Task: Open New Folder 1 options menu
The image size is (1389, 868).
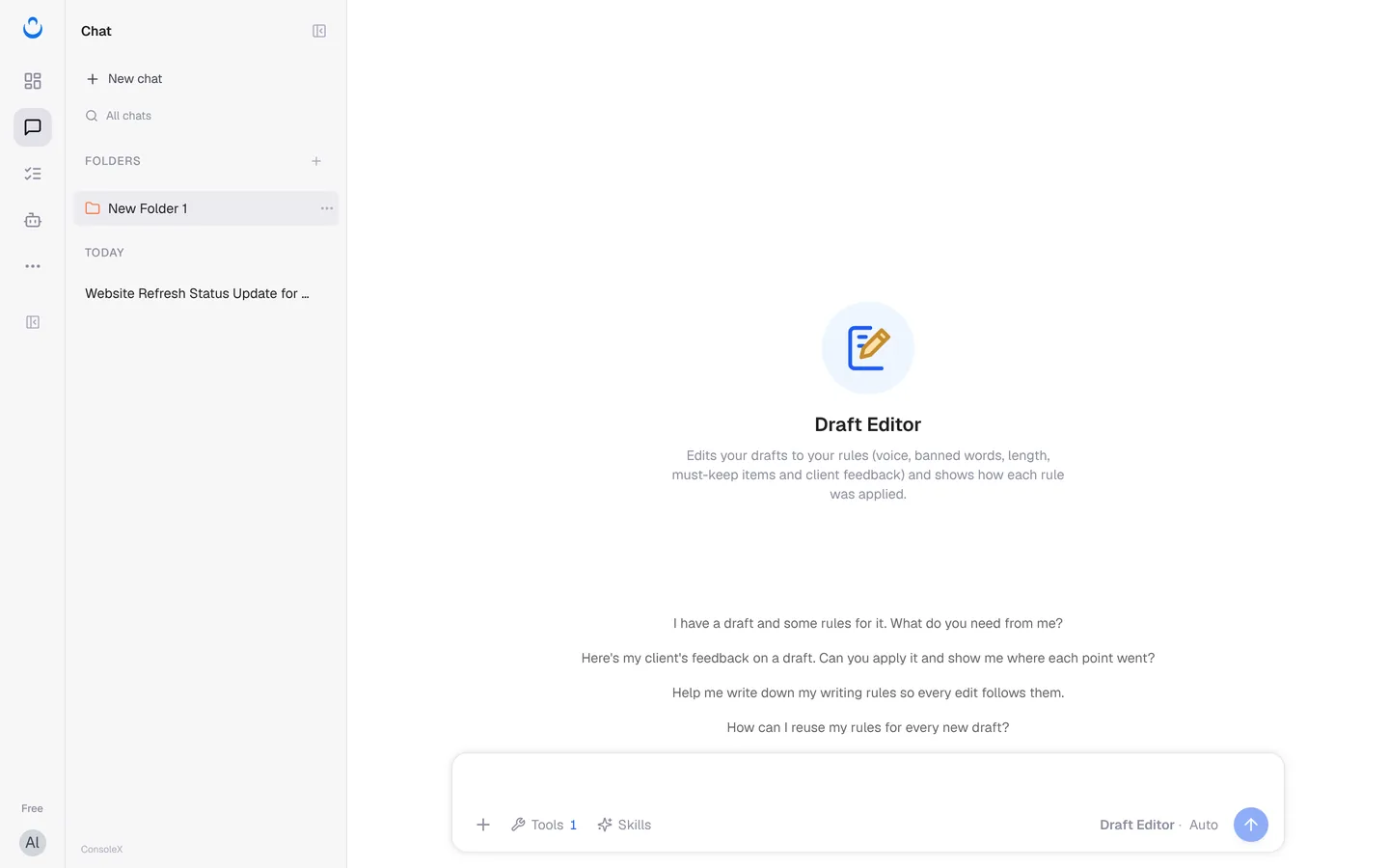Action: point(327,208)
